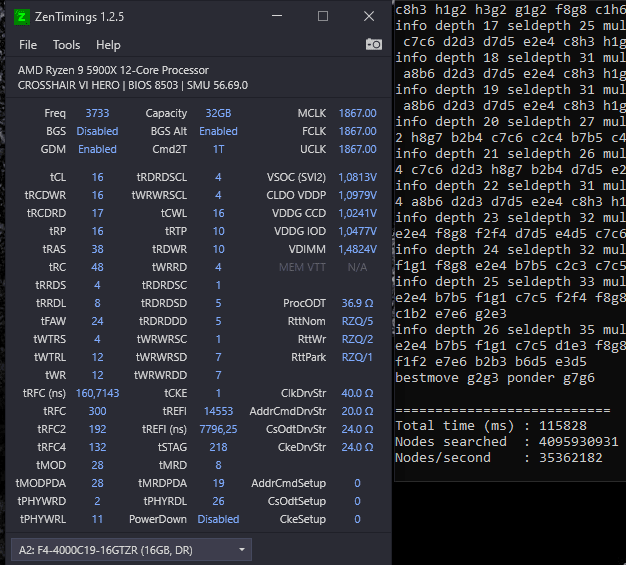This screenshot has height=565, width=626.
Task: Select the A2: F4-4000C19-16GTZR combo box
Action: [x=131, y=550]
